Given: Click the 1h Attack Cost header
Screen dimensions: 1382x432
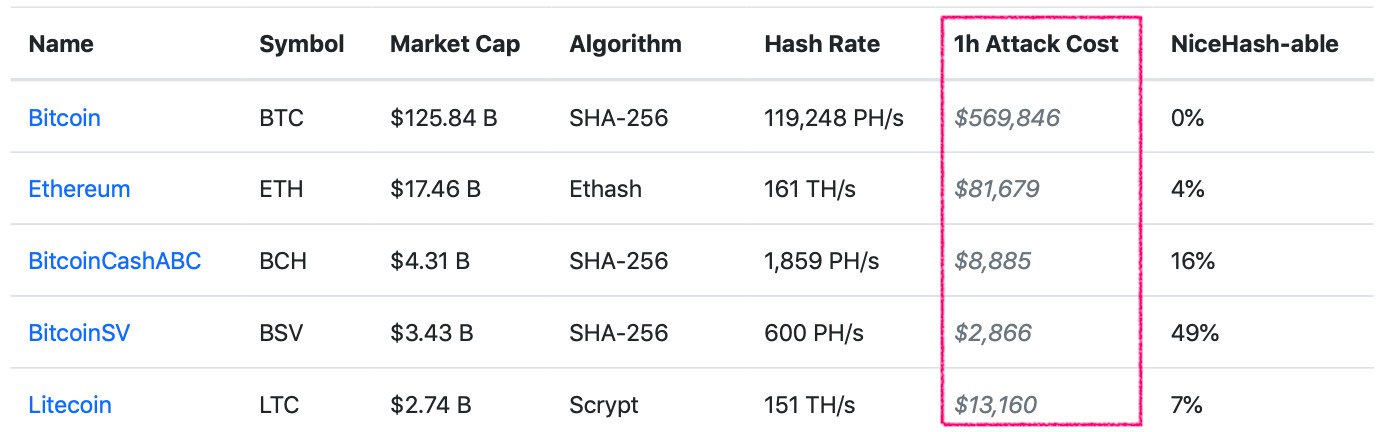Looking at the screenshot, I should coord(1036,44).
